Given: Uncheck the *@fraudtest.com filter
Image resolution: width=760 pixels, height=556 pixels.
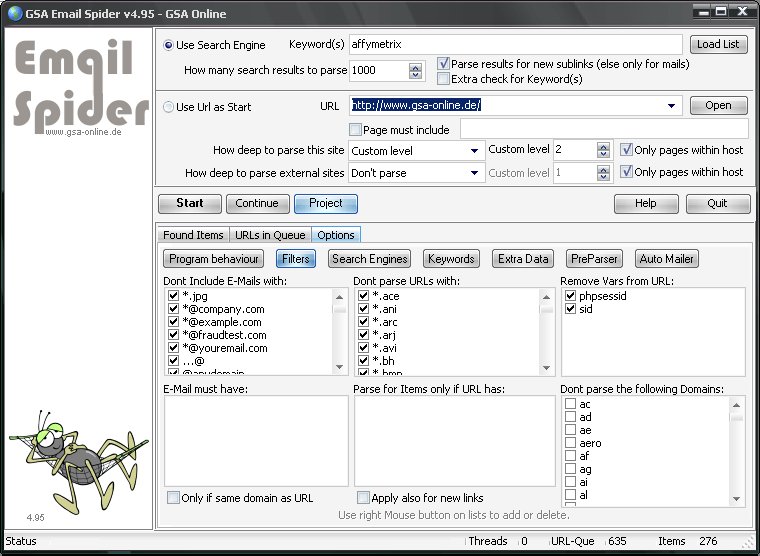Looking at the screenshot, I should click(174, 334).
